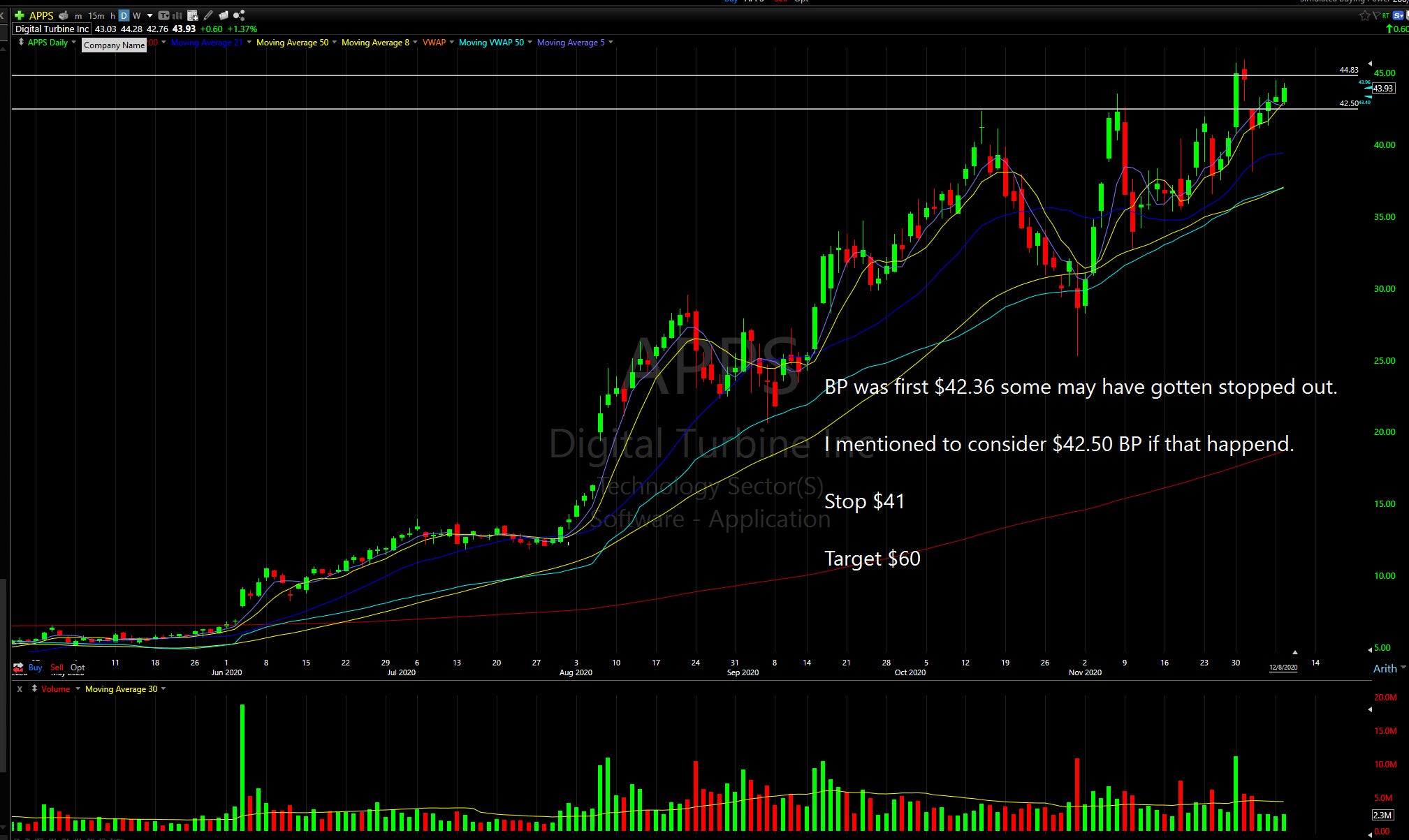Click the Volume indicator label
Image resolution: width=1409 pixels, height=840 pixels.
[55, 689]
